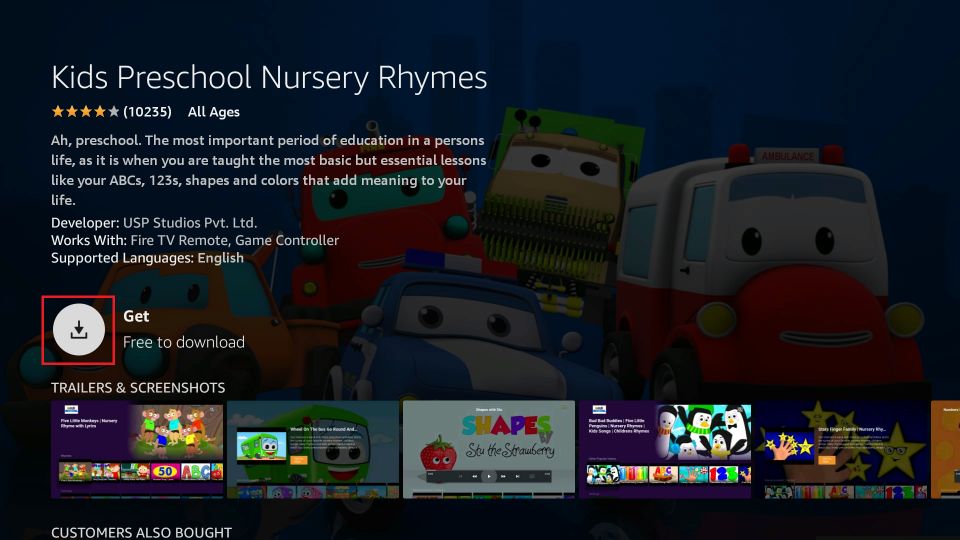Image resolution: width=960 pixels, height=540 pixels.
Task: Open the Five Little Penguins screenshot thumbnail
Action: 665,449
